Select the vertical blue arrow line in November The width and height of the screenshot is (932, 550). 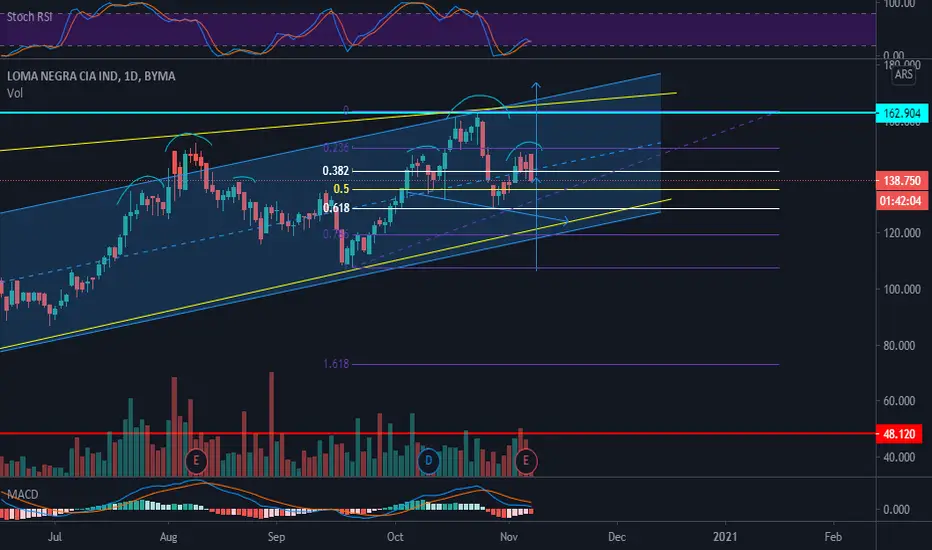[x=536, y=177]
